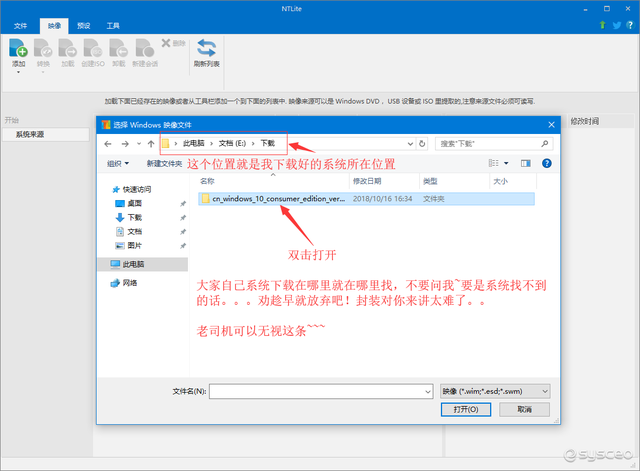Select 系统来源 in NTLite sidebar
Viewport: 640px width, 471px height.
46,134
